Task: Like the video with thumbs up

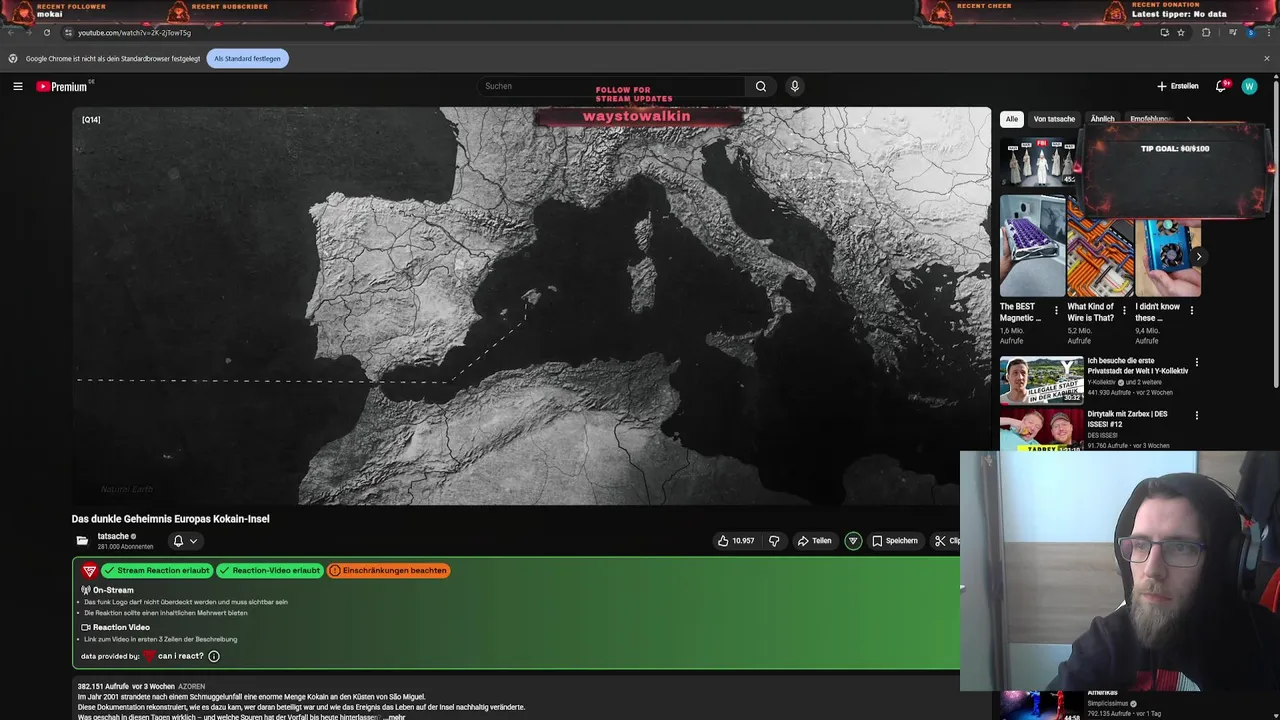Action: point(736,541)
